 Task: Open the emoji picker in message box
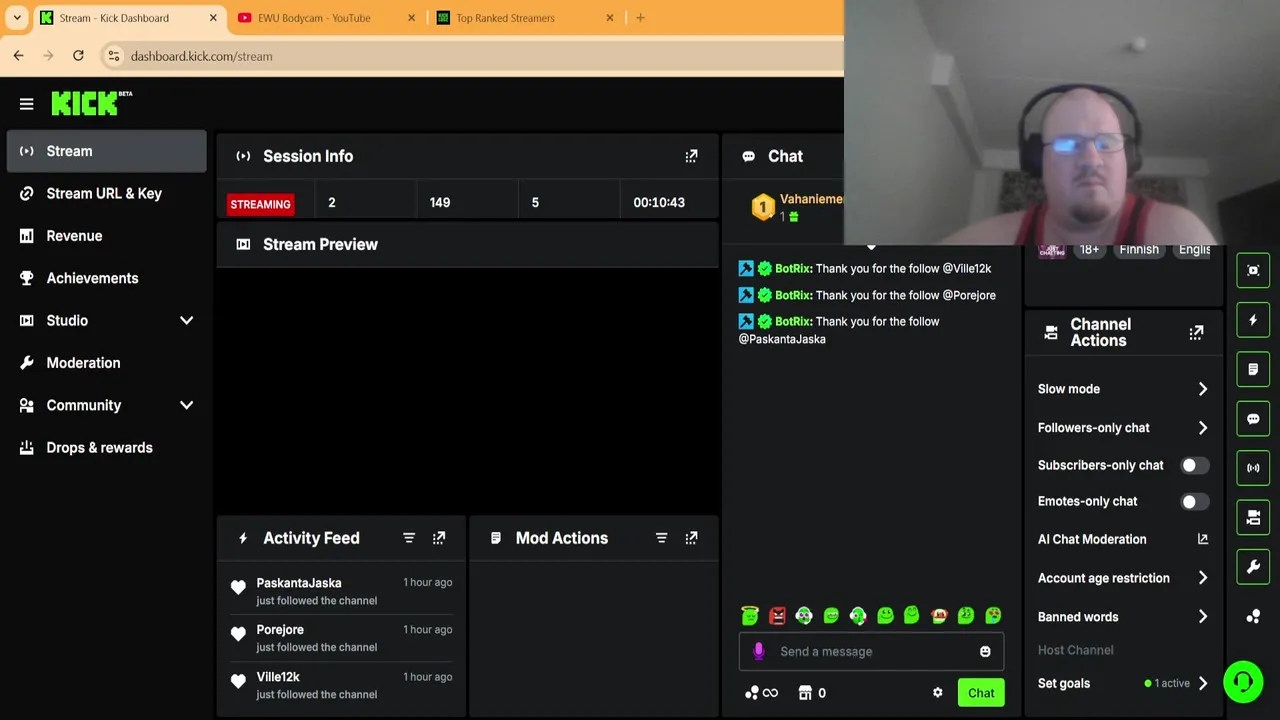click(x=985, y=651)
